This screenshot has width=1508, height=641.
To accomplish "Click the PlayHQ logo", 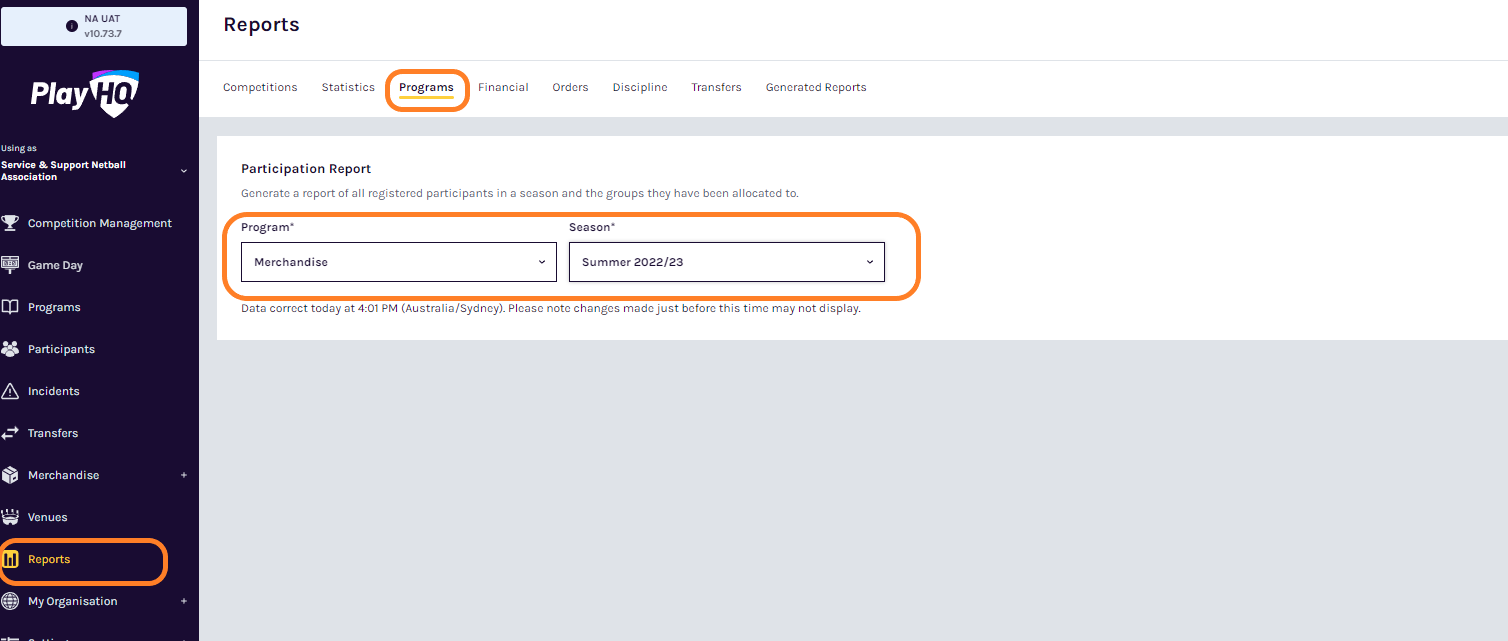I will (x=85, y=93).
